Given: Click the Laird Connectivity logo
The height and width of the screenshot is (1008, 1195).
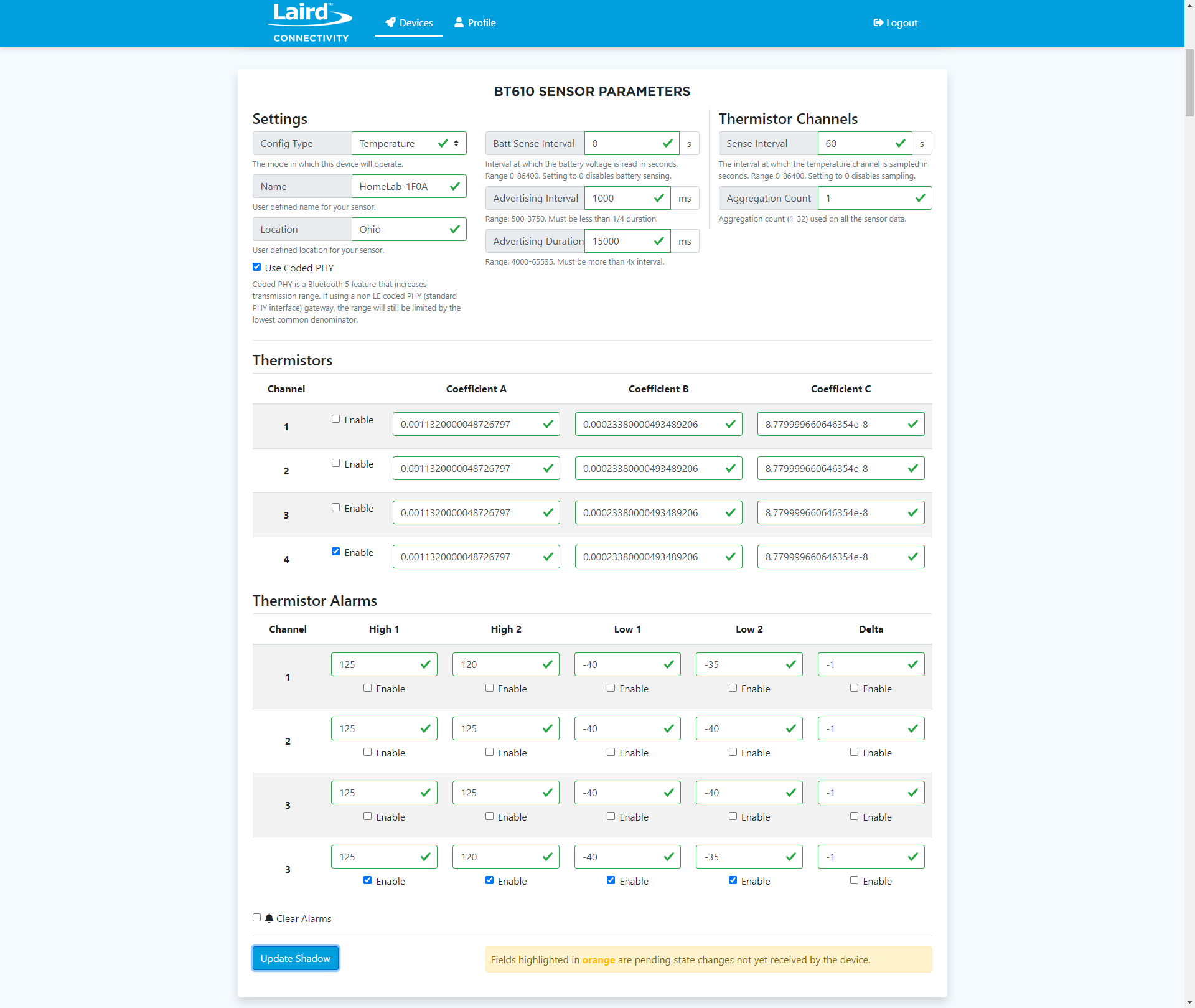Looking at the screenshot, I should coord(310,23).
